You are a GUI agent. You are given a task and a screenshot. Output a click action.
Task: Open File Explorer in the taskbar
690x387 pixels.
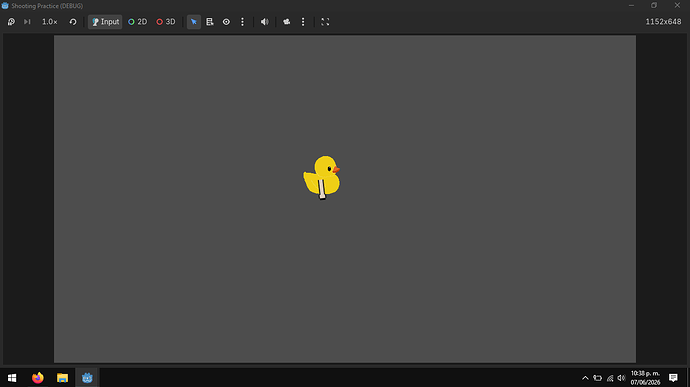[62, 378]
